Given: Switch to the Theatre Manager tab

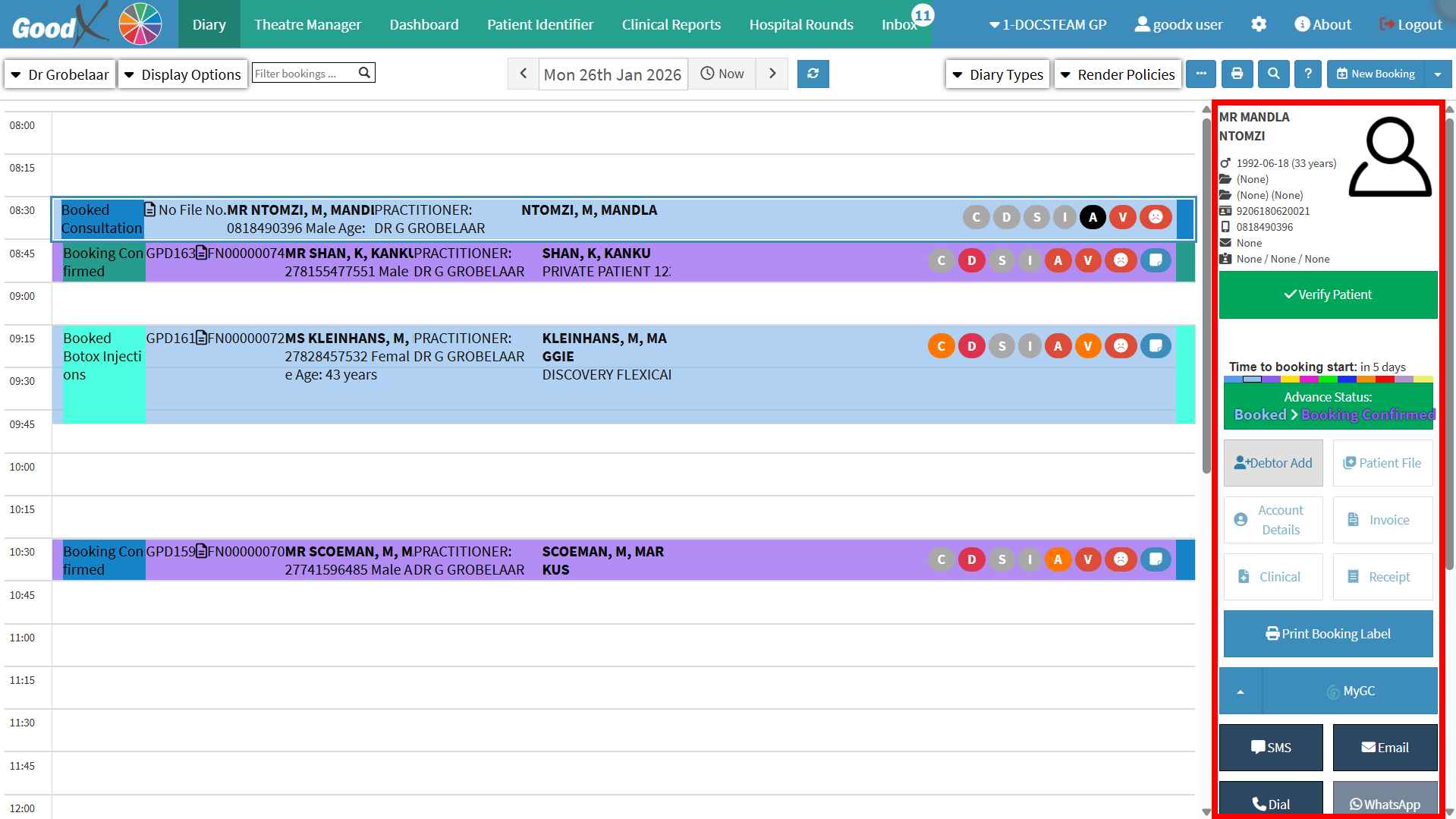Looking at the screenshot, I should 307,24.
